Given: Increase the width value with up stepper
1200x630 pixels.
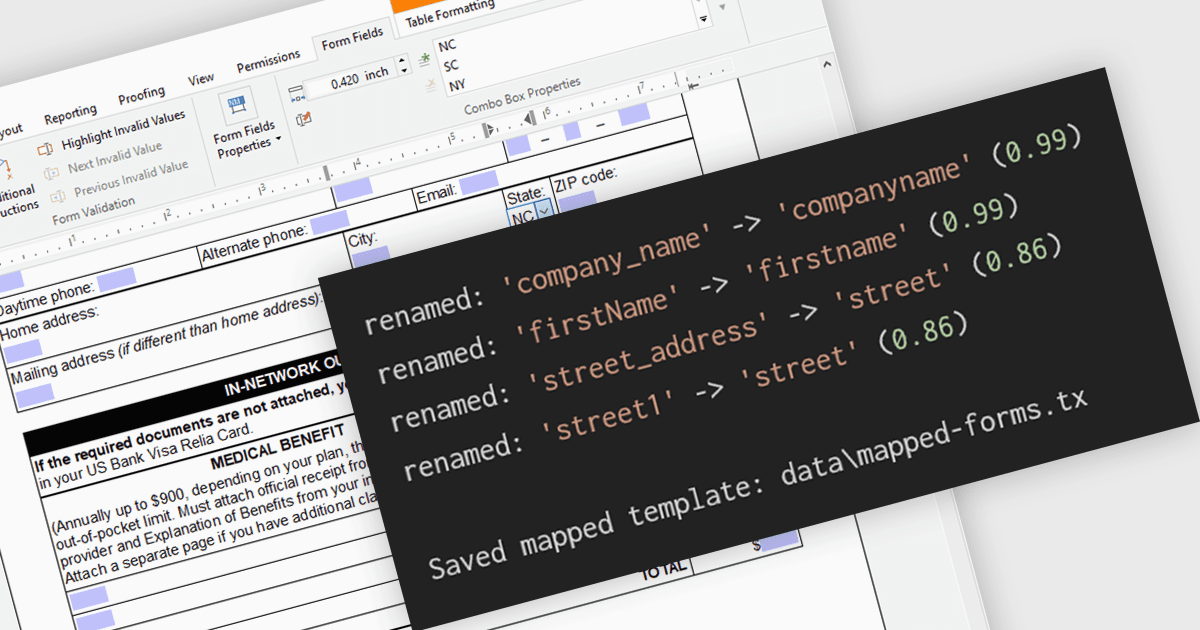Looking at the screenshot, I should tap(403, 61).
